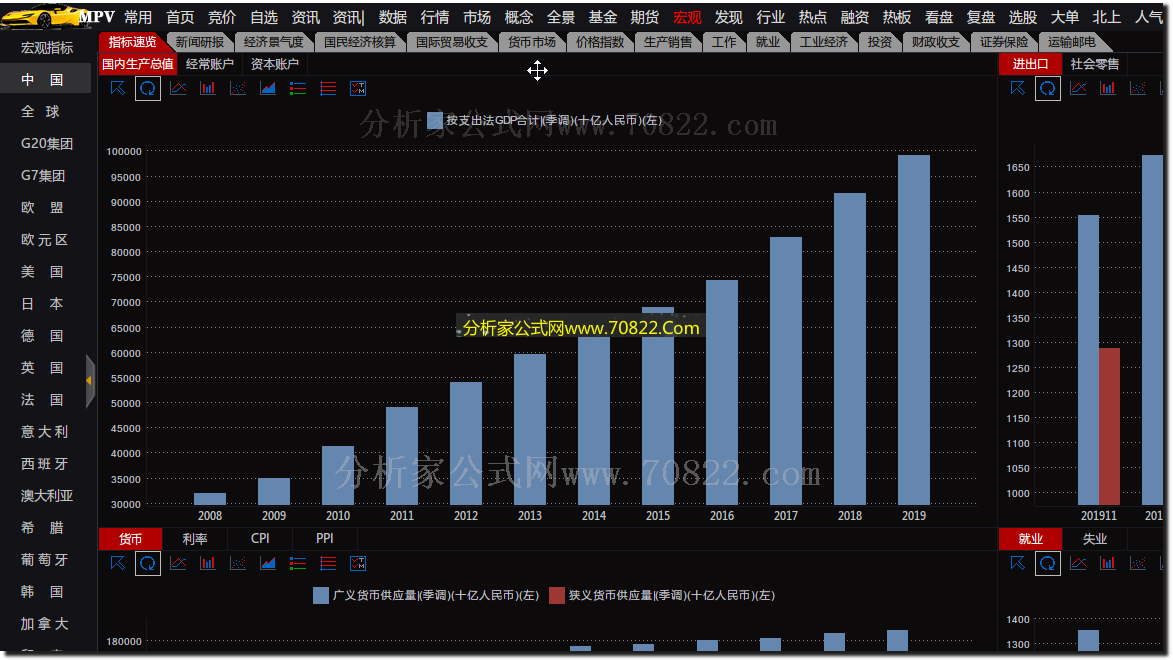
Task: Open the legend list icon in 货币 panel toolbar
Action: [298, 563]
